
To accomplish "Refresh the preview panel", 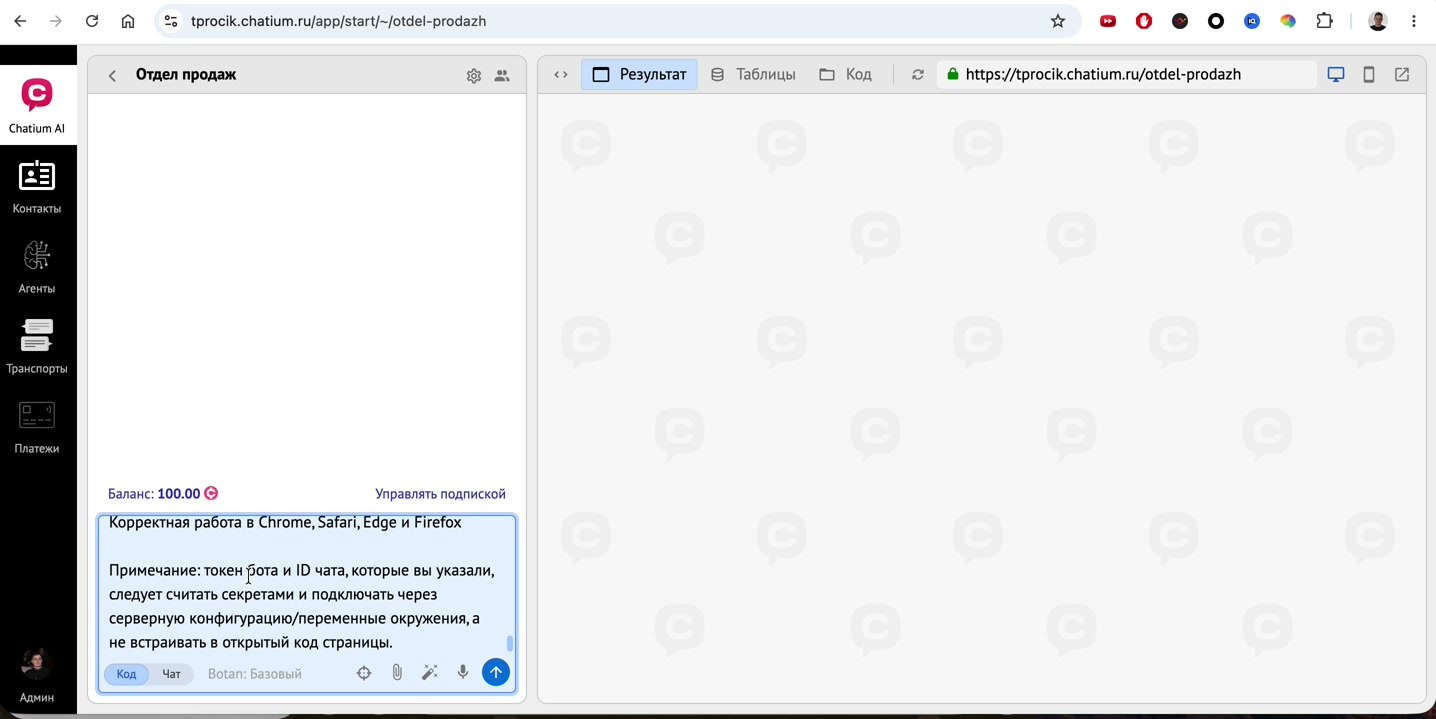I will [x=917, y=74].
